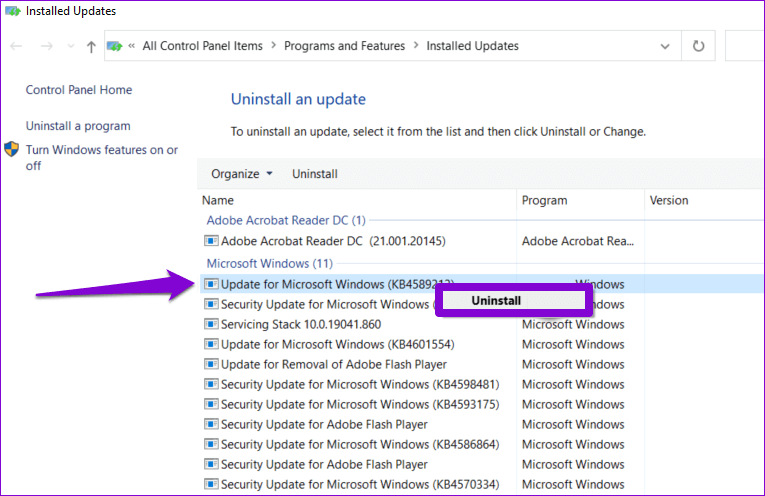Open the recent locations dropdown arrow
The width and height of the screenshot is (765, 496).
(x=71, y=46)
